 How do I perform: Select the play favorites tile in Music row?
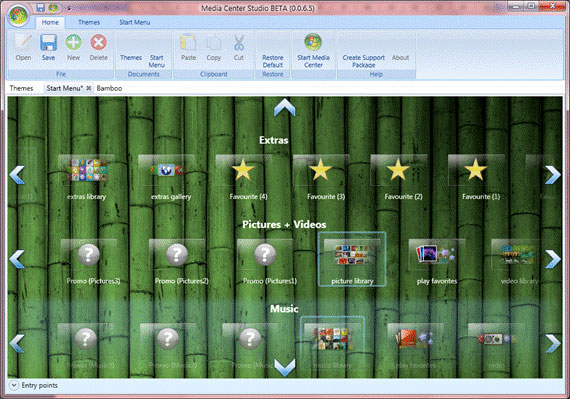pos(415,346)
